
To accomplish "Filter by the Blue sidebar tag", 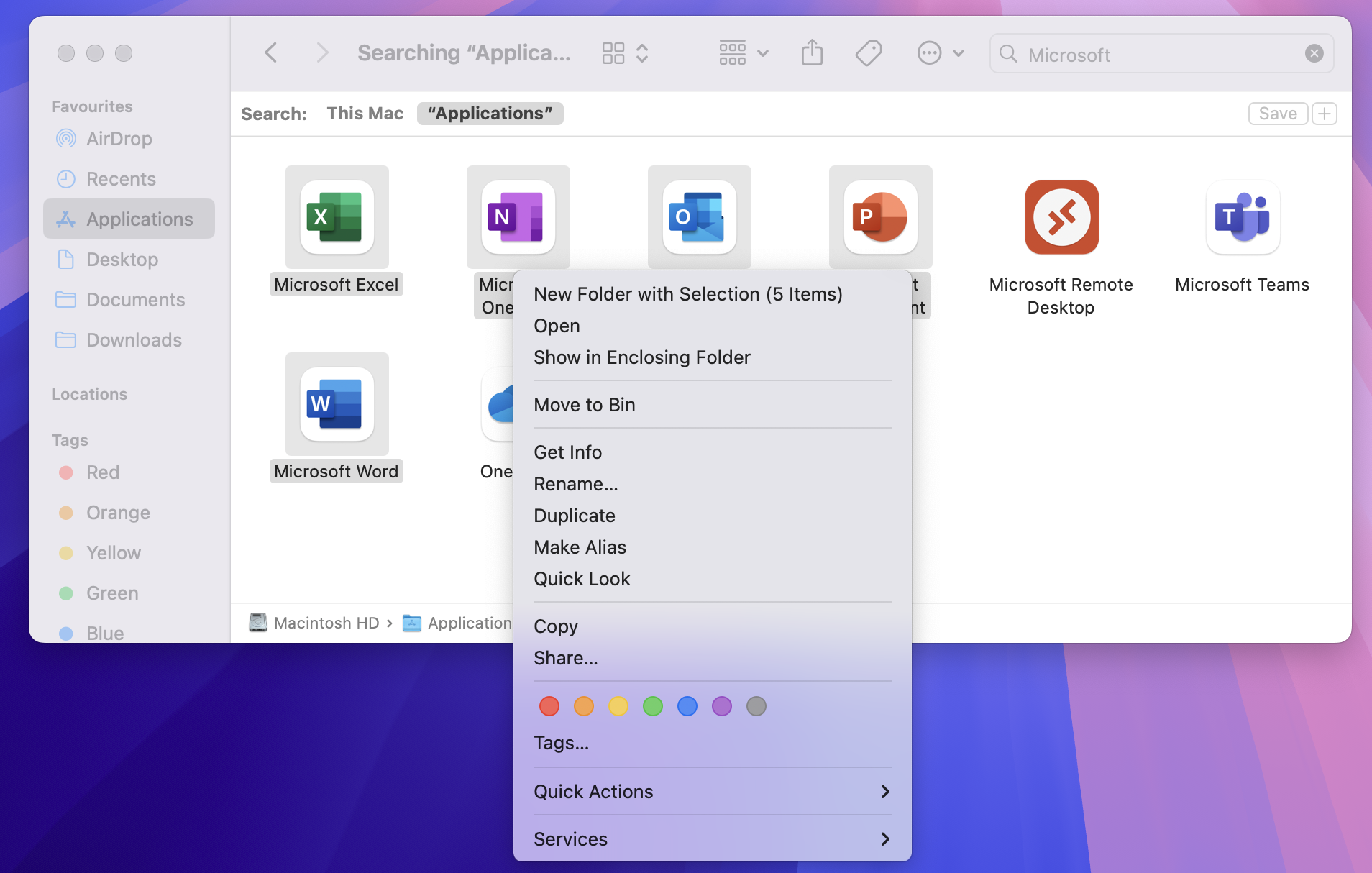I will pos(129,633).
